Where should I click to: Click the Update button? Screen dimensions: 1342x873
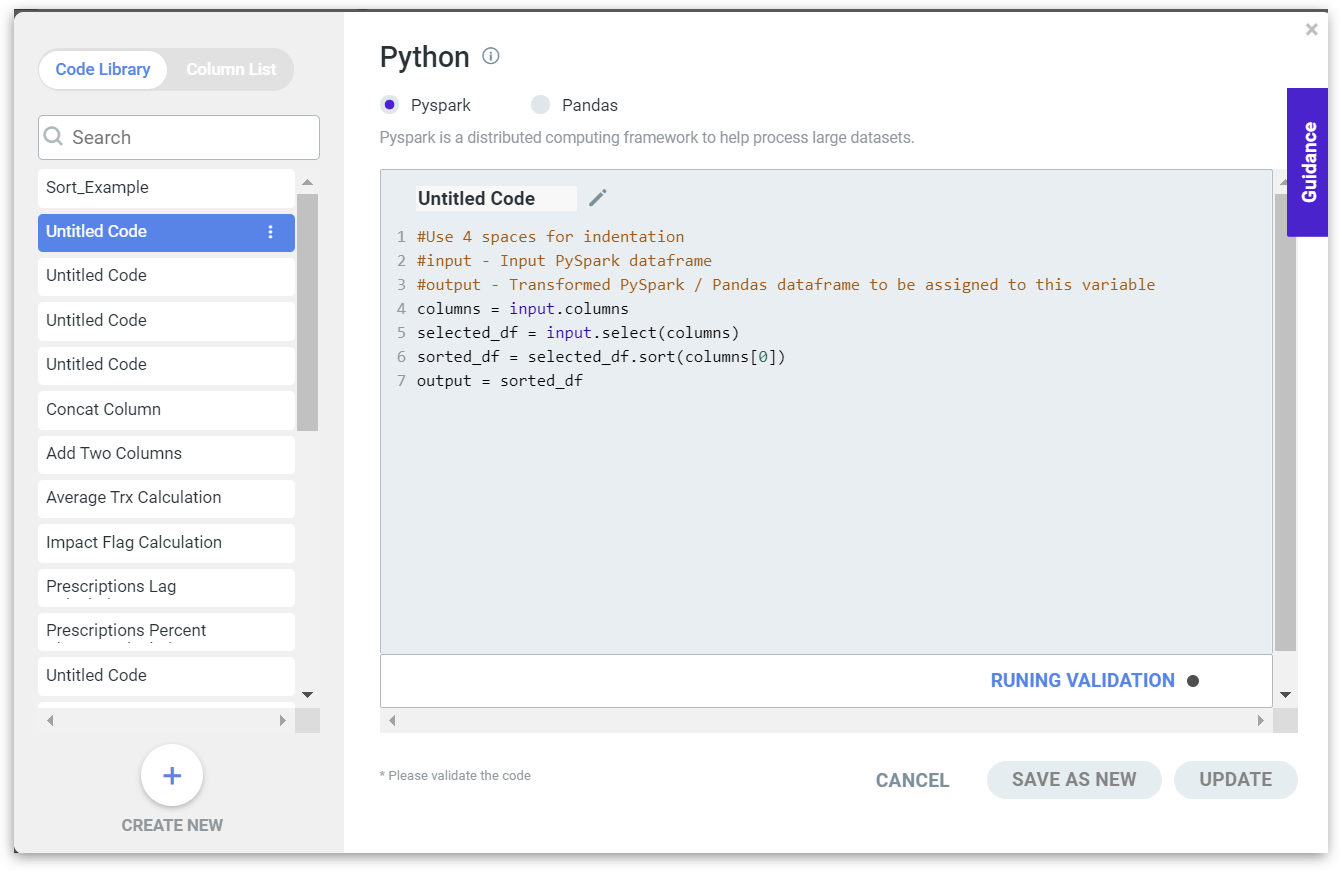[x=1235, y=780]
